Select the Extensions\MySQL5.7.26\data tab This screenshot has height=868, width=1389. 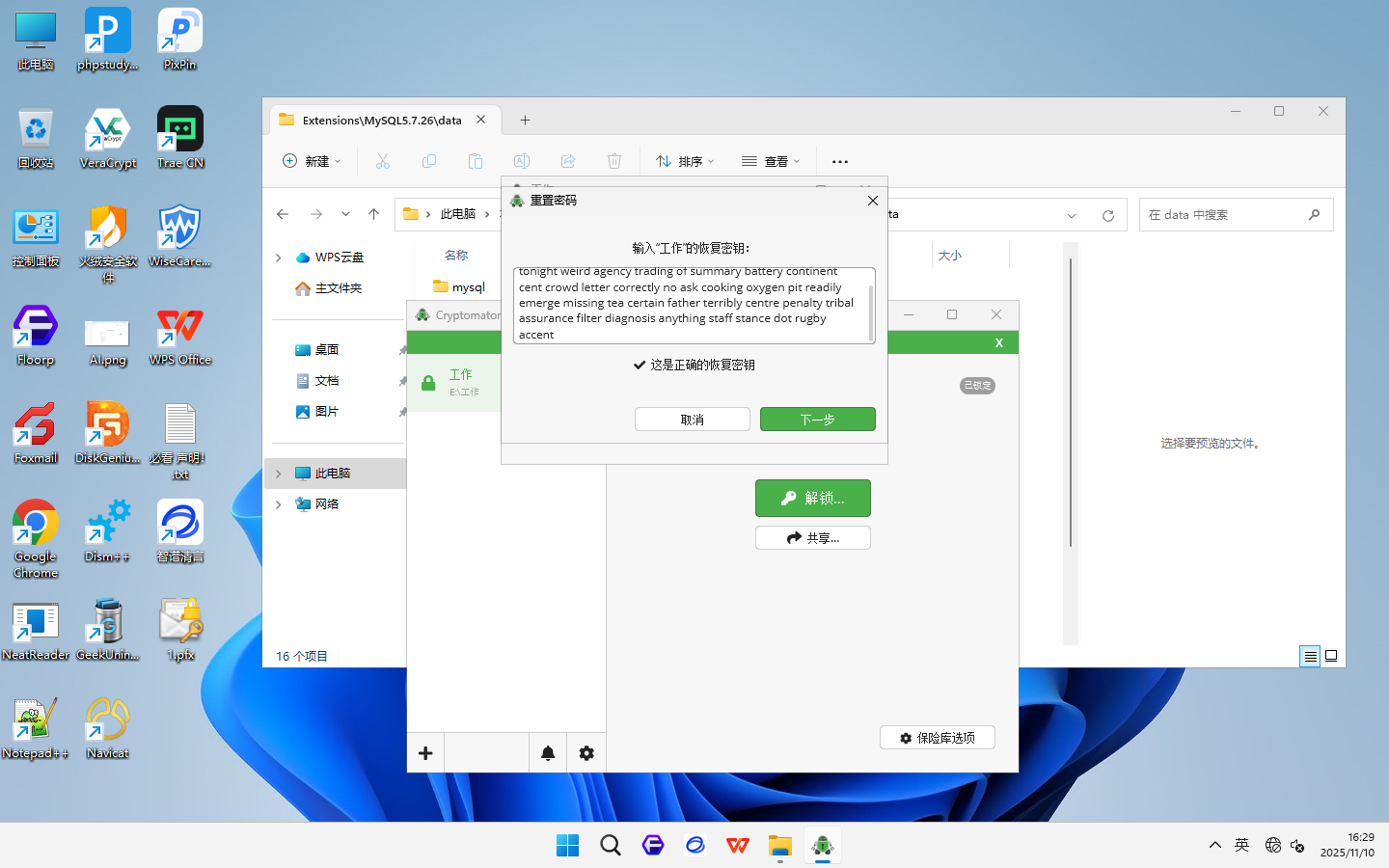[x=381, y=121]
